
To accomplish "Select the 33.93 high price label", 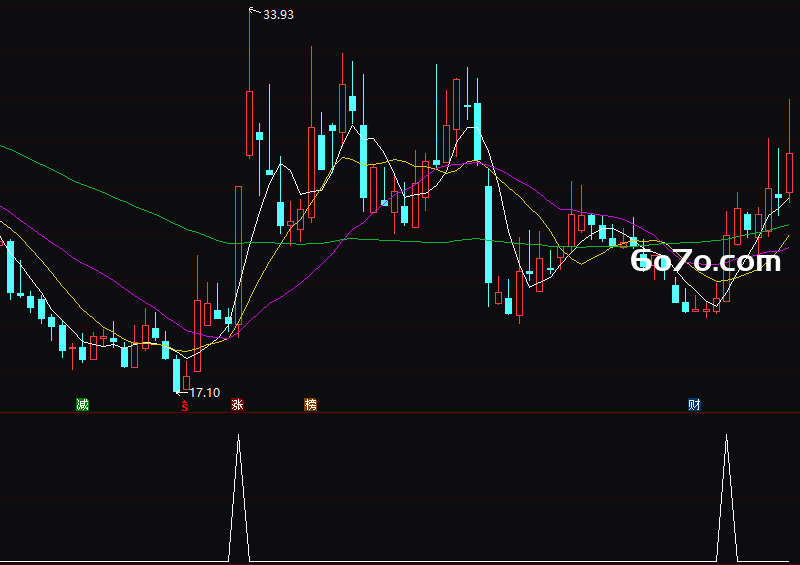I will pos(278,15).
